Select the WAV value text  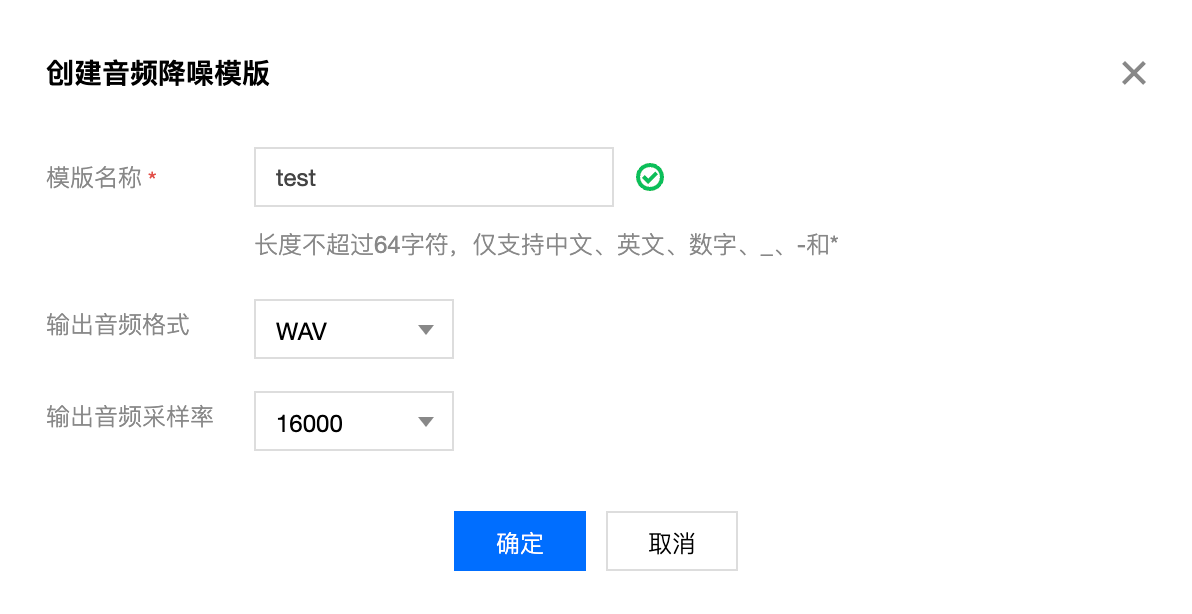[x=302, y=331]
